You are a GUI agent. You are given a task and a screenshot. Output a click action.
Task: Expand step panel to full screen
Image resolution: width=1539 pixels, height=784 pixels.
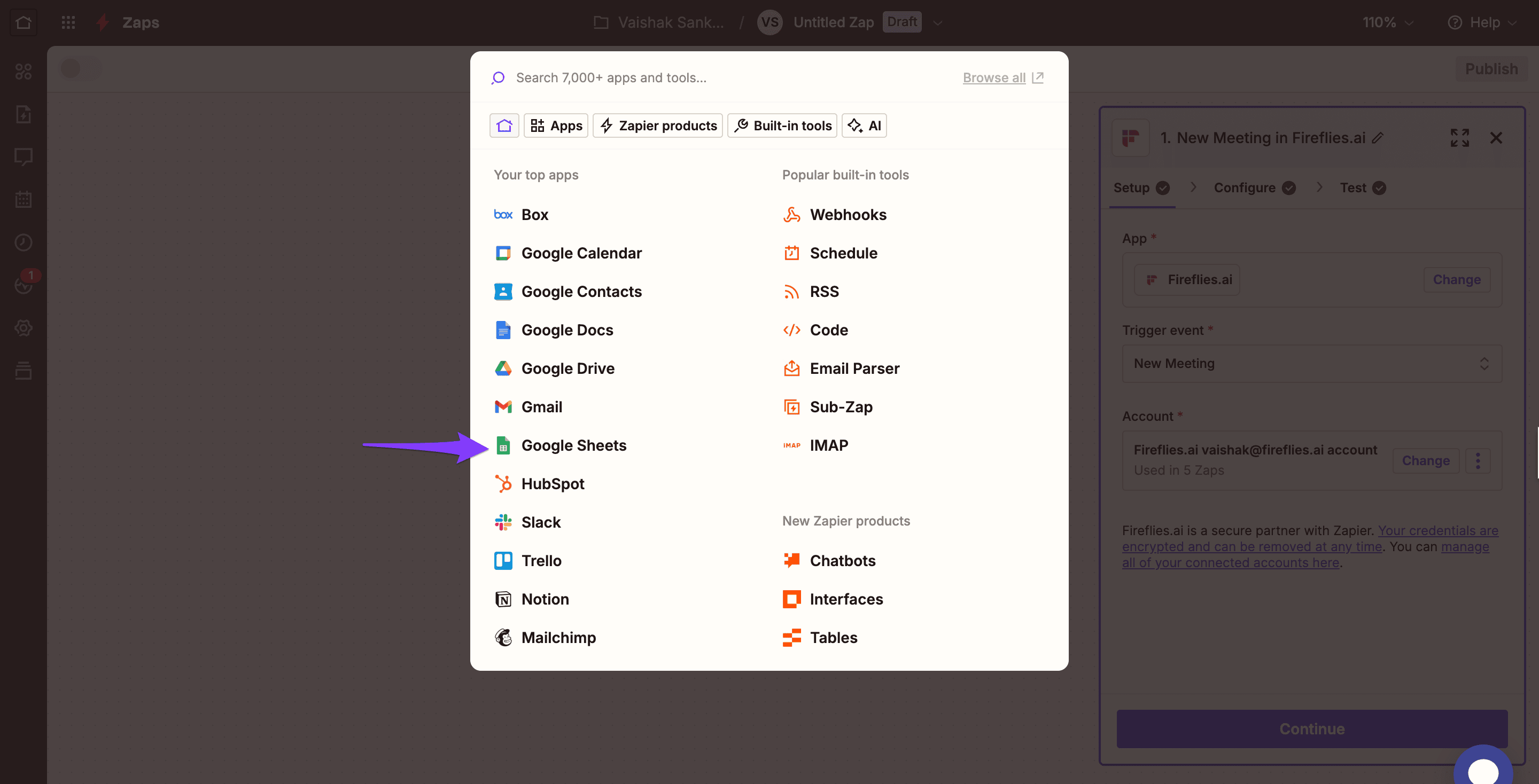click(x=1459, y=138)
